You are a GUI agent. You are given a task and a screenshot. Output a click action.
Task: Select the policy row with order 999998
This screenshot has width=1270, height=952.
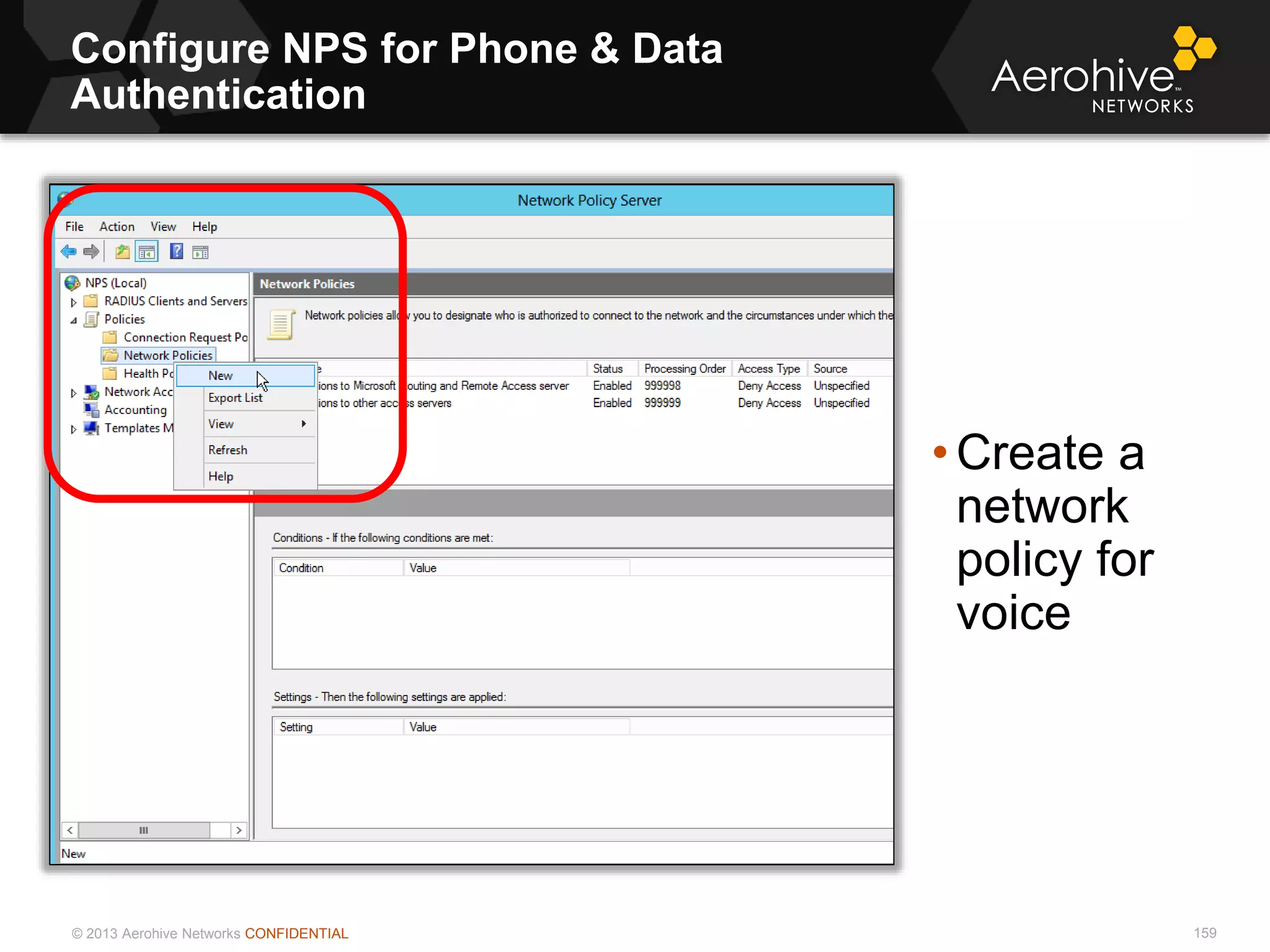[605, 386]
